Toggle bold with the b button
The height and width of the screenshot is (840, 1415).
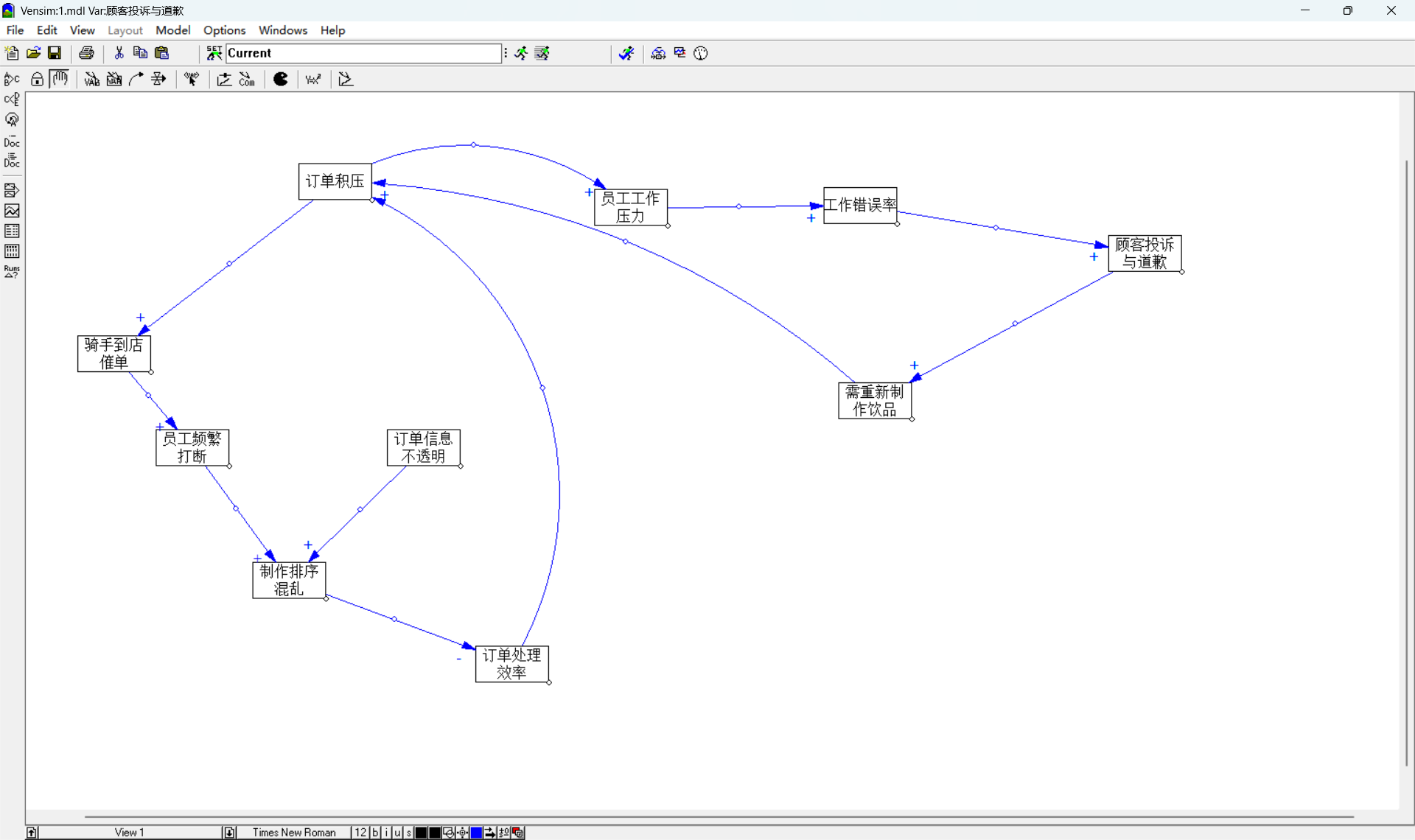375,833
